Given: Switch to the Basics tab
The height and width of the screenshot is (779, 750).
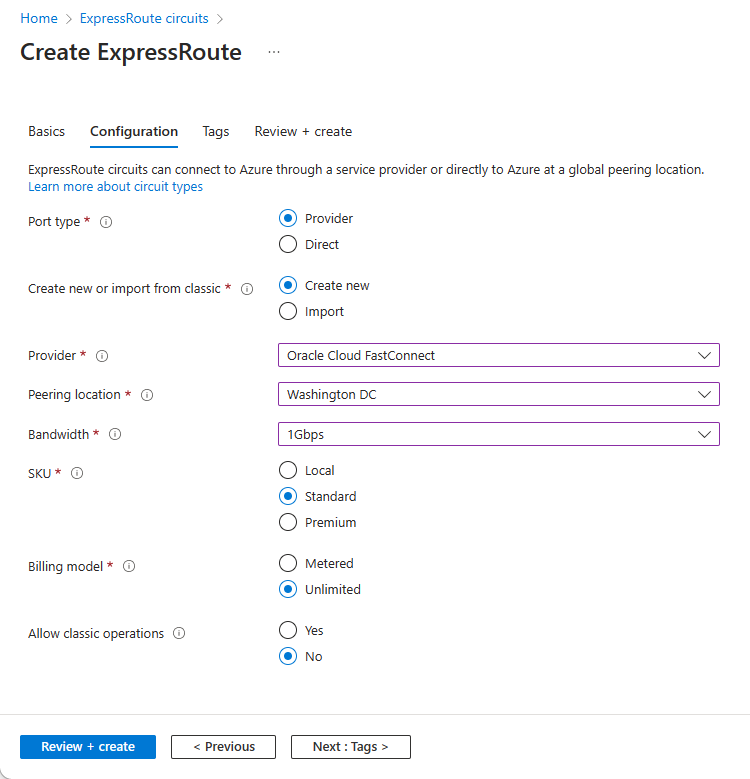Looking at the screenshot, I should coord(46,131).
